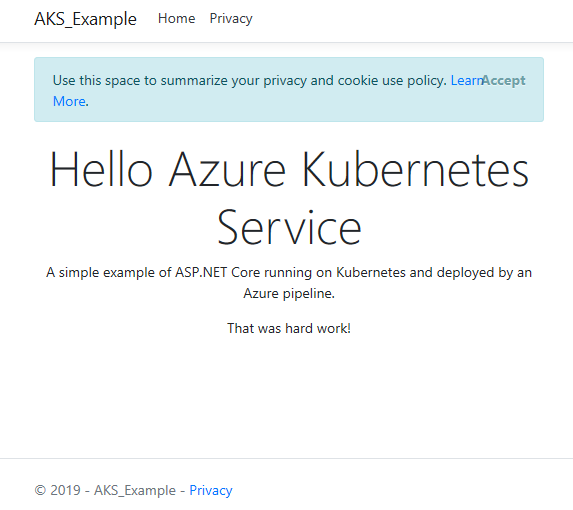Click the 'That was hard work!' text

pyautogui.click(x=289, y=328)
